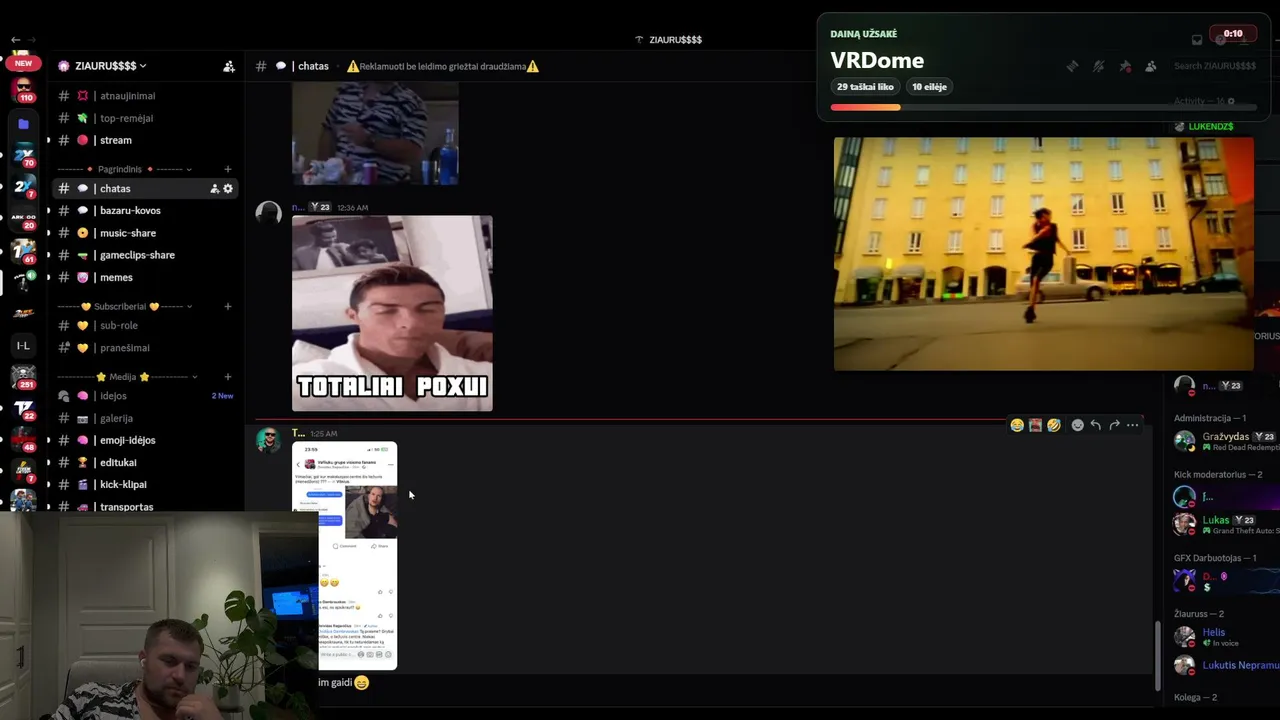Open the editukai channel
The width and height of the screenshot is (1280, 720).
(118, 462)
